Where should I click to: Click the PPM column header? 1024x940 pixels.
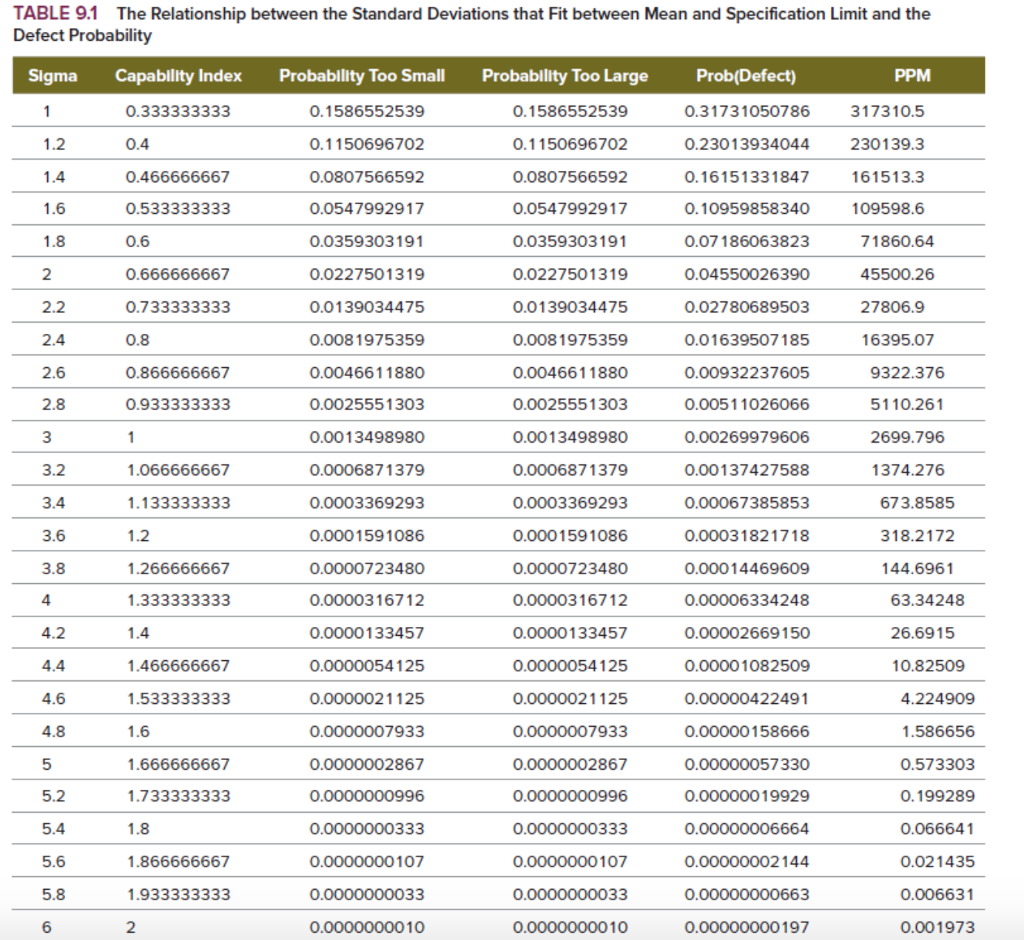pyautogui.click(x=912, y=76)
